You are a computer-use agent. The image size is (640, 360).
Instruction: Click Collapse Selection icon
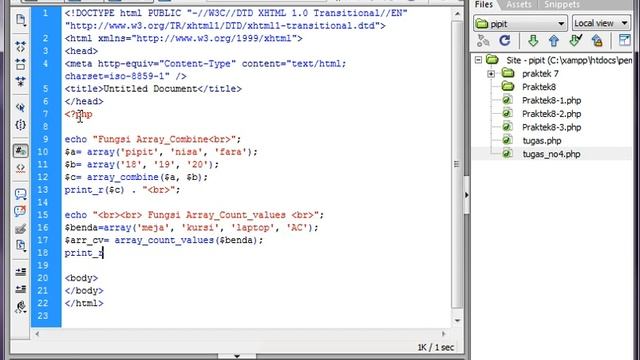point(20,64)
